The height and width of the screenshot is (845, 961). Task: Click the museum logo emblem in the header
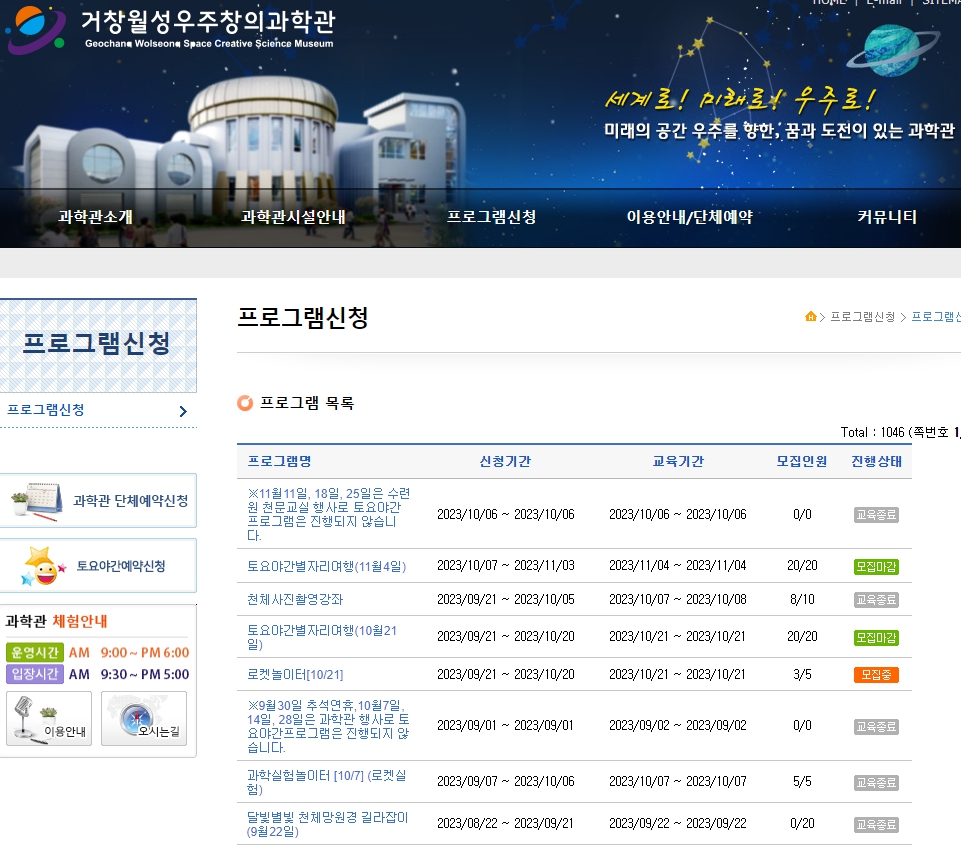coord(36,28)
